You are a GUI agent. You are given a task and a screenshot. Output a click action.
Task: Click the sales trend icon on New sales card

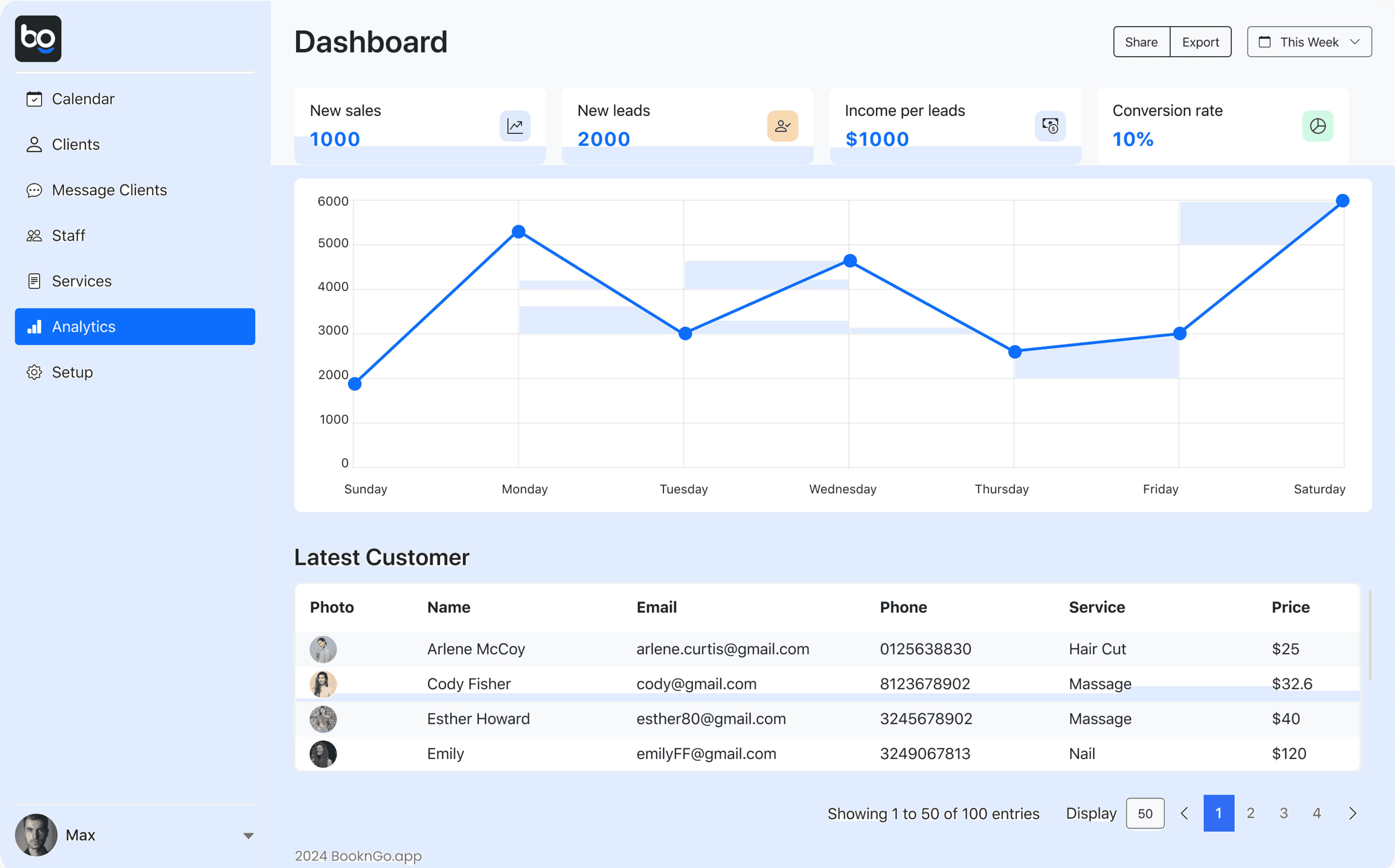coord(515,126)
